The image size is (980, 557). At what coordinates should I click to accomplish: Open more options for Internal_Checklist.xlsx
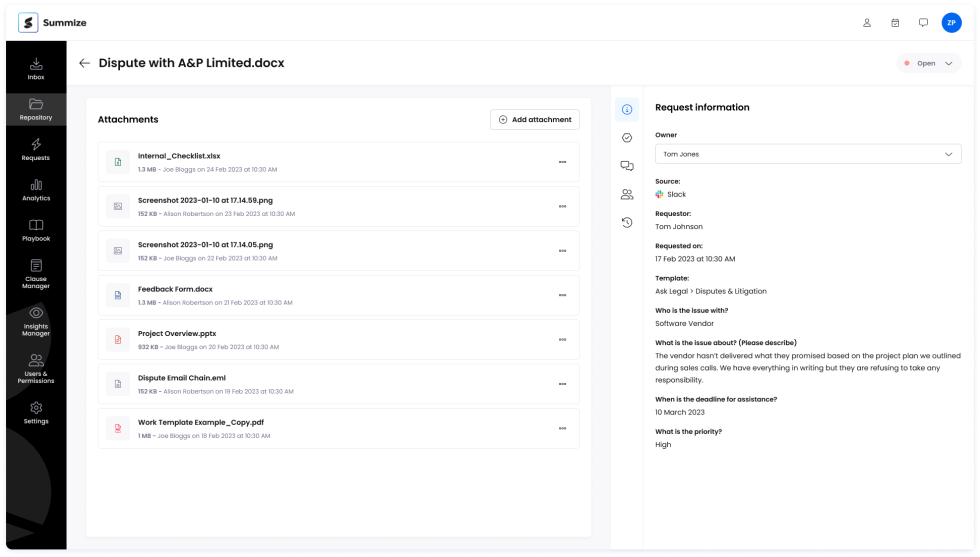pyautogui.click(x=562, y=162)
